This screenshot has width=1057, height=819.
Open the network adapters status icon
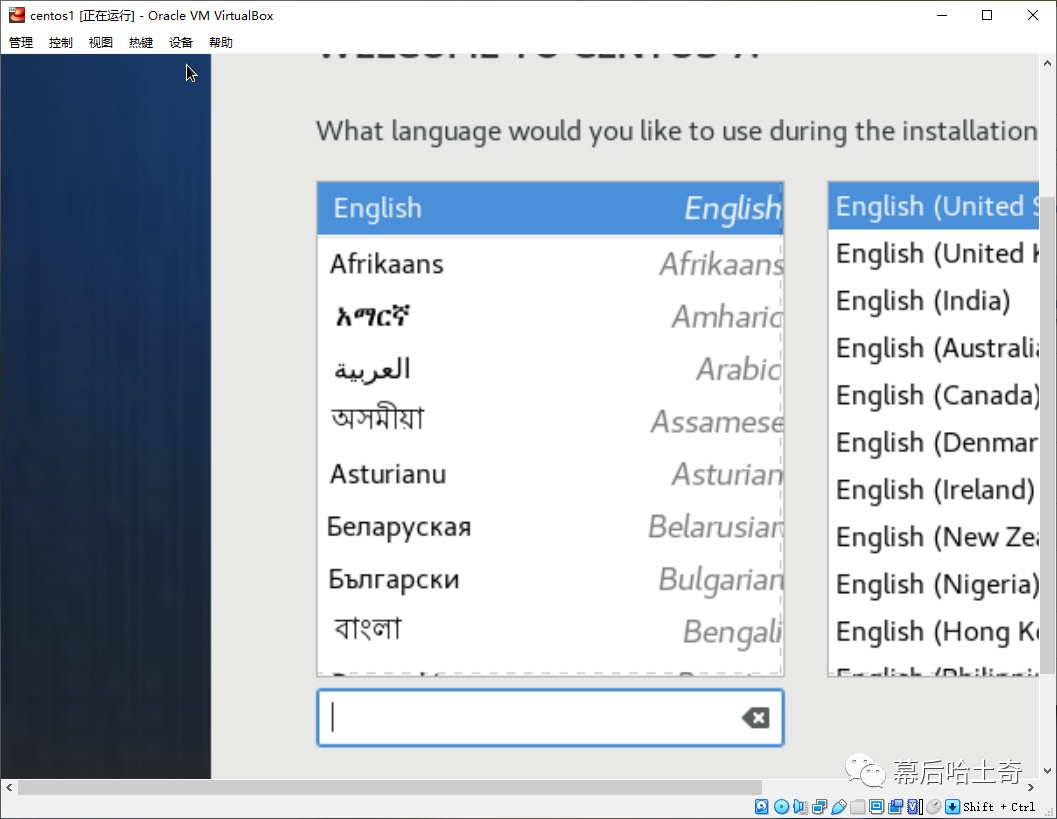point(819,806)
